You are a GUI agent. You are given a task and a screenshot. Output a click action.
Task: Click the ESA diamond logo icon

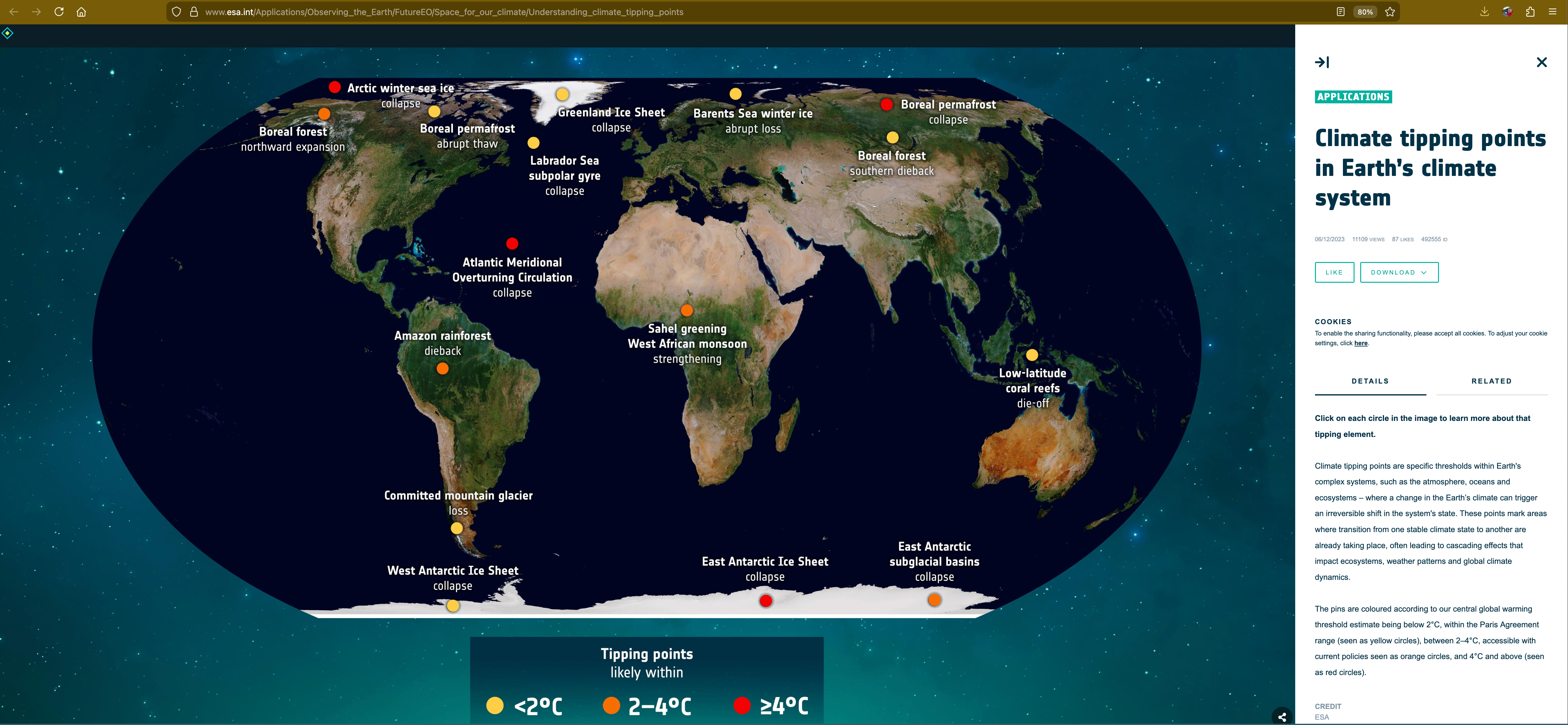pos(7,33)
